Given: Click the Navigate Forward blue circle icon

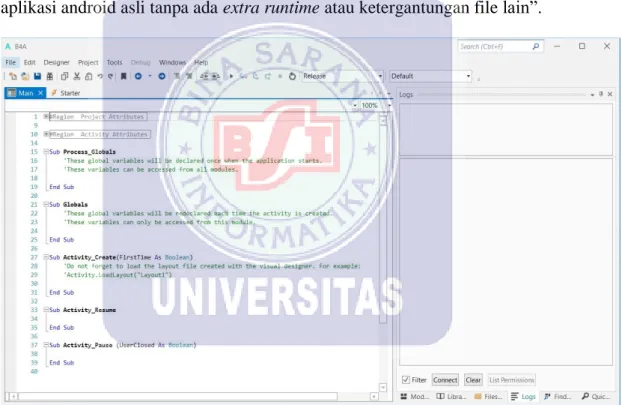Looking at the screenshot, I should click(162, 76).
